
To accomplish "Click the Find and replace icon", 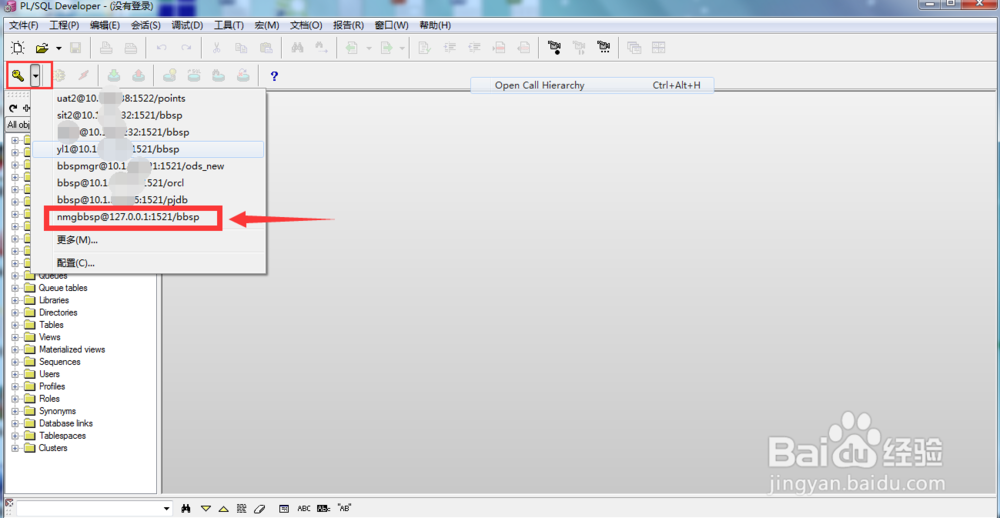I will tap(321, 48).
